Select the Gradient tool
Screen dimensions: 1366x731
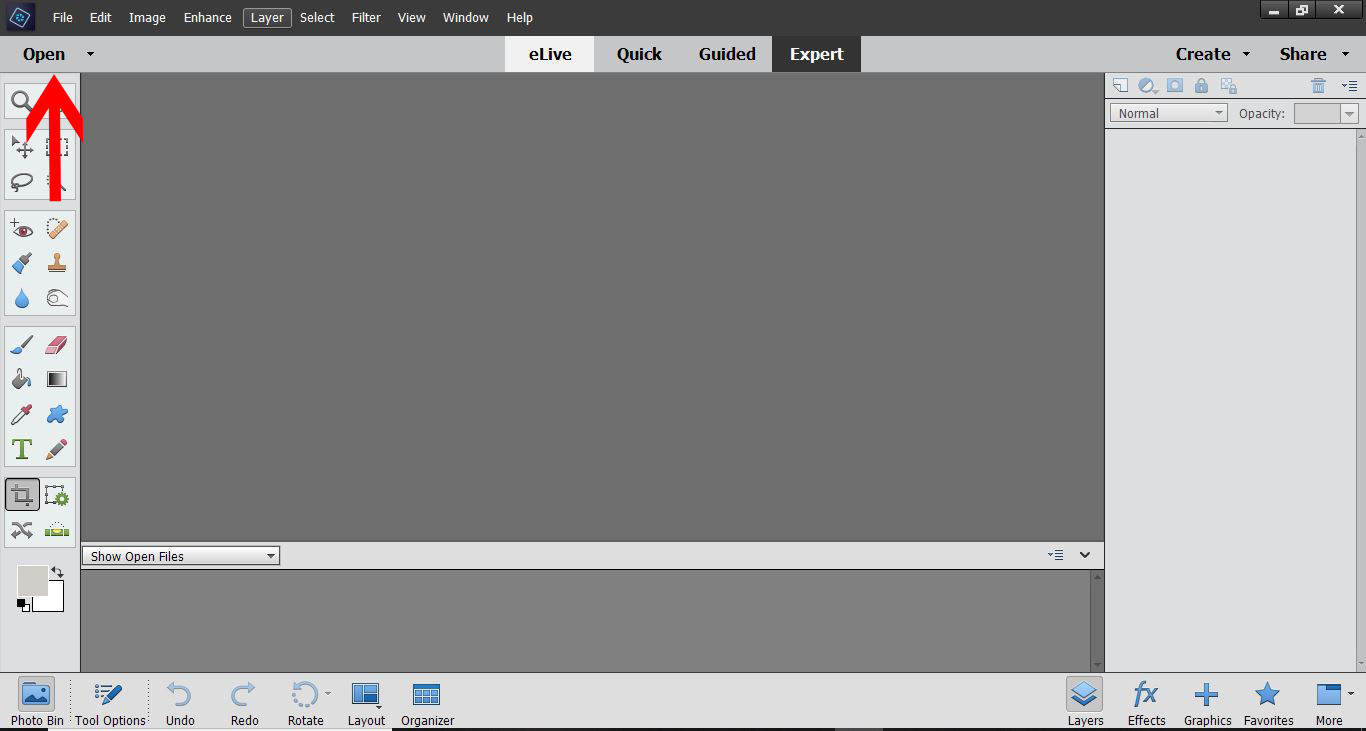point(57,379)
